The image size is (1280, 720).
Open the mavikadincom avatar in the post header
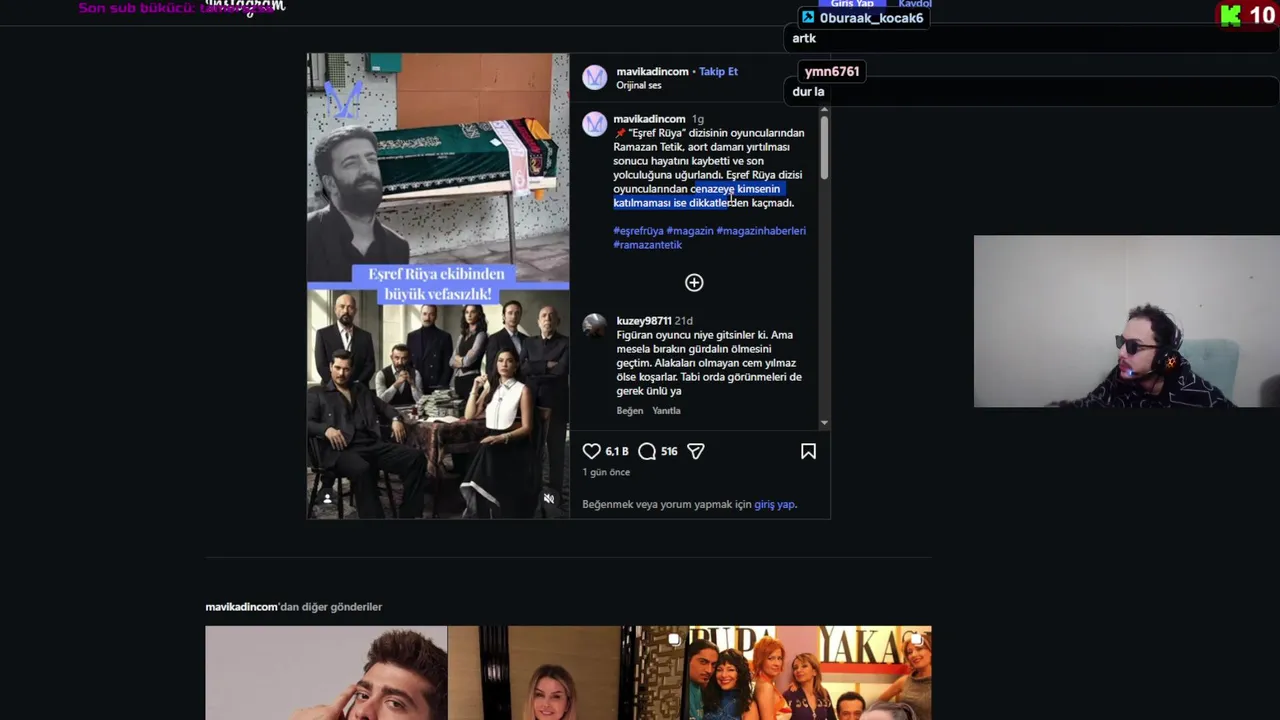595,77
